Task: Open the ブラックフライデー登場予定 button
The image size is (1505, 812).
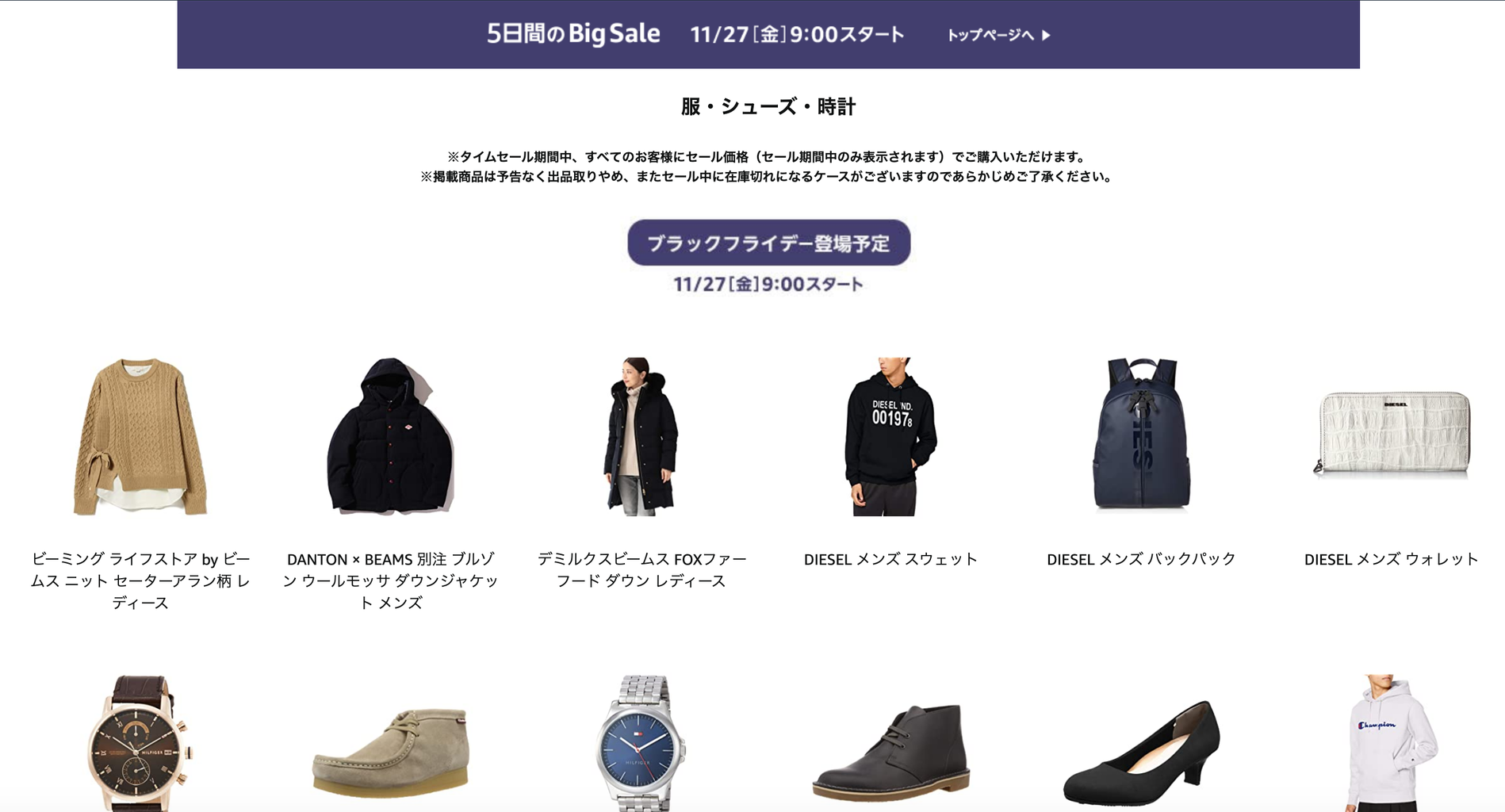Action: point(768,243)
